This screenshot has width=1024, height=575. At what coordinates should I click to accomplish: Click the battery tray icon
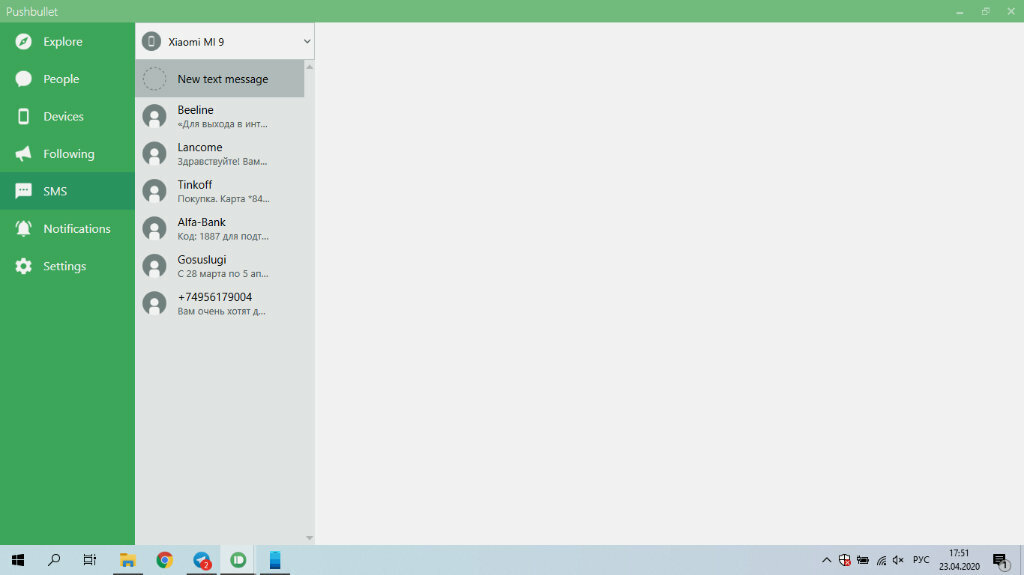pyautogui.click(x=863, y=560)
